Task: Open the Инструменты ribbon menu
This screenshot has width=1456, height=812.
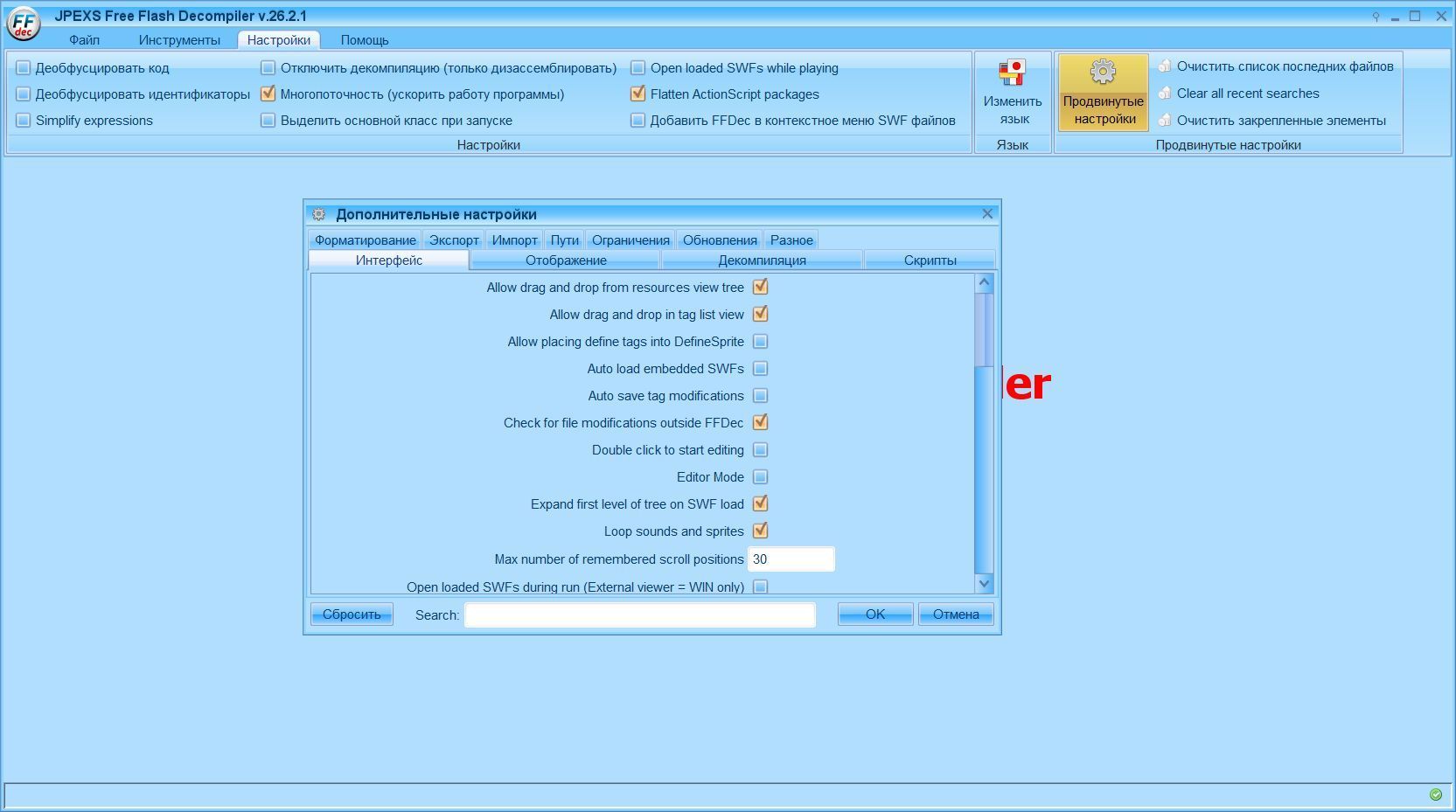Action: 179,40
